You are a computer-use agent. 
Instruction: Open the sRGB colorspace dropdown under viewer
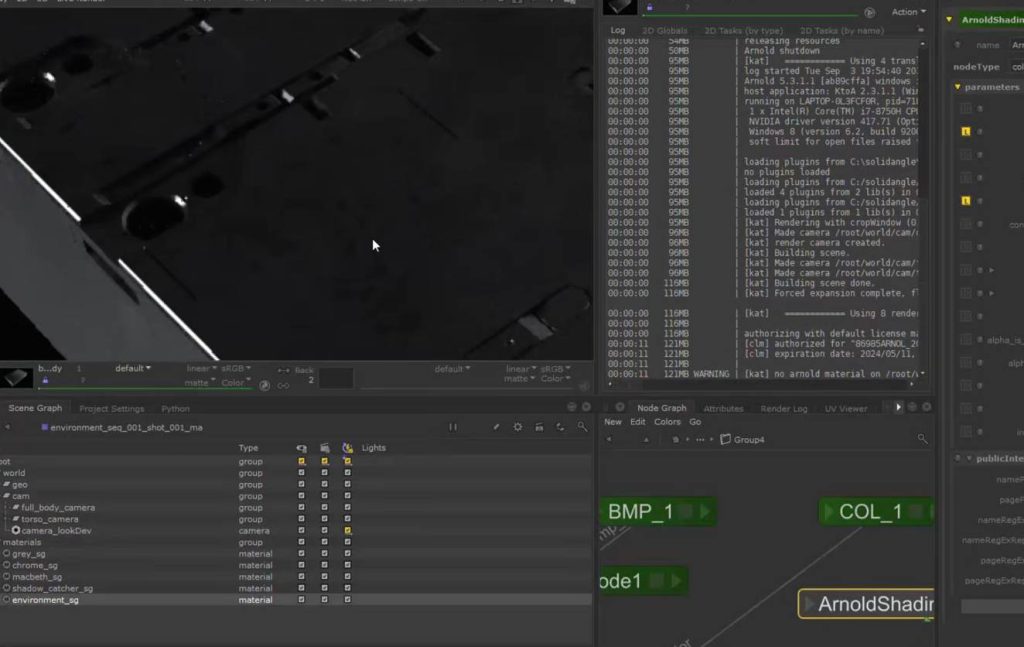tap(236, 368)
